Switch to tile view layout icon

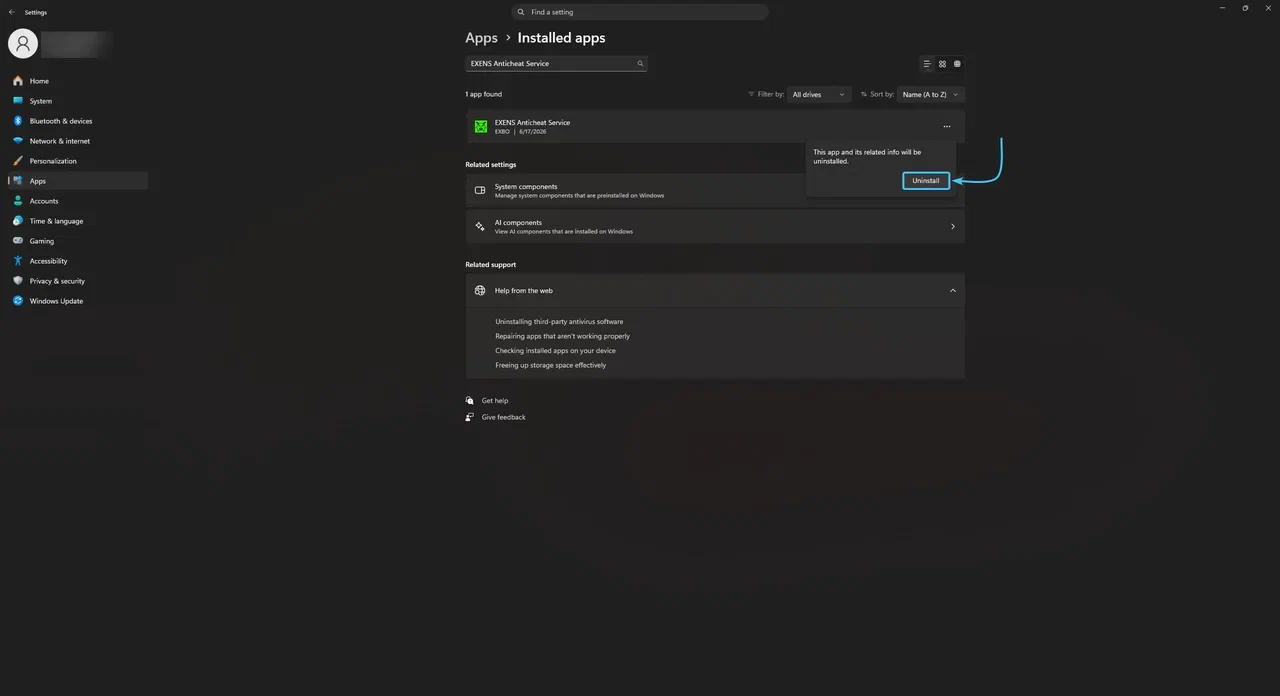(x=957, y=64)
